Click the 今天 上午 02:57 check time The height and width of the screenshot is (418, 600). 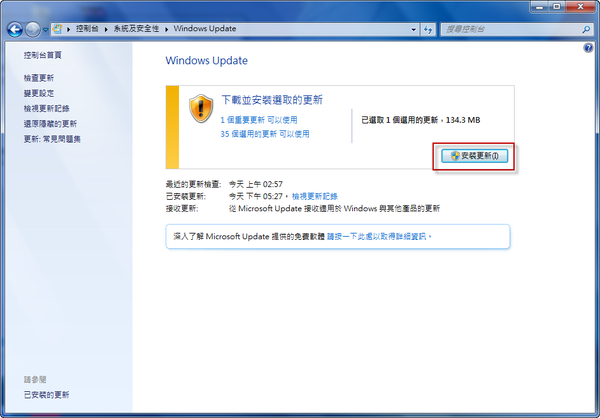click(x=256, y=184)
